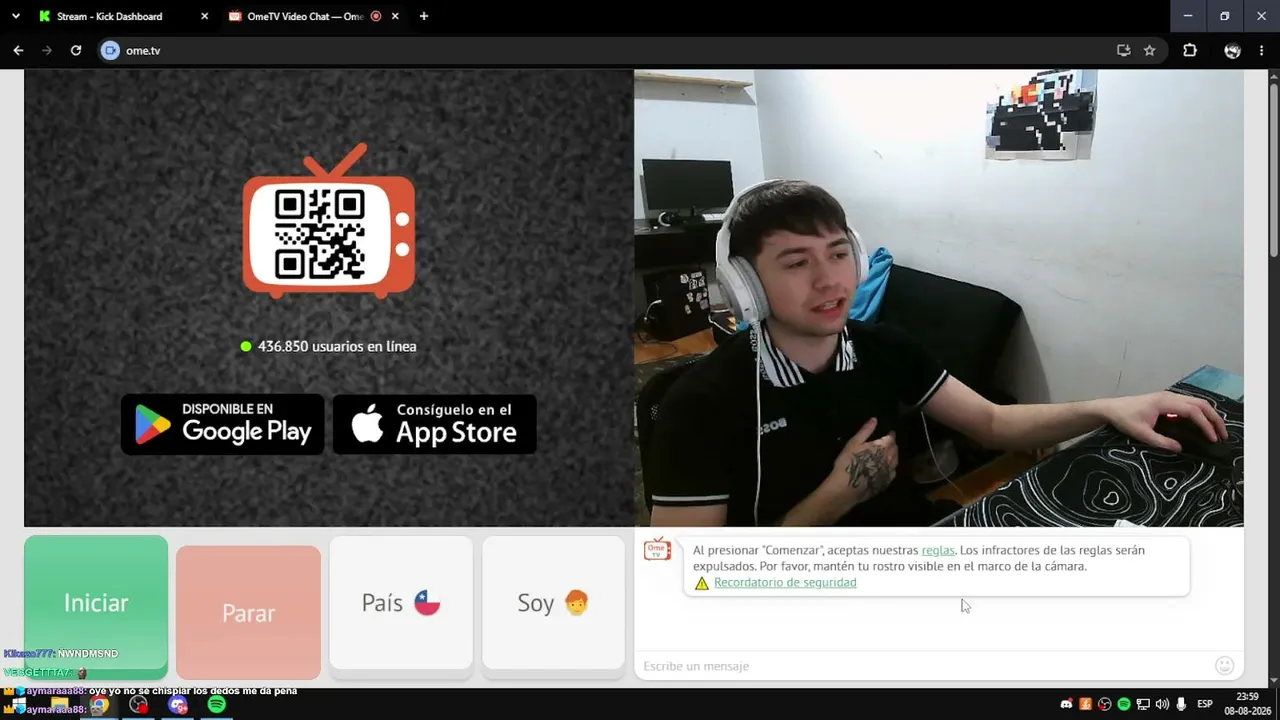Click the Escribe un mensaje chat field
Screen dimensions: 1280x720
[x=925, y=666]
